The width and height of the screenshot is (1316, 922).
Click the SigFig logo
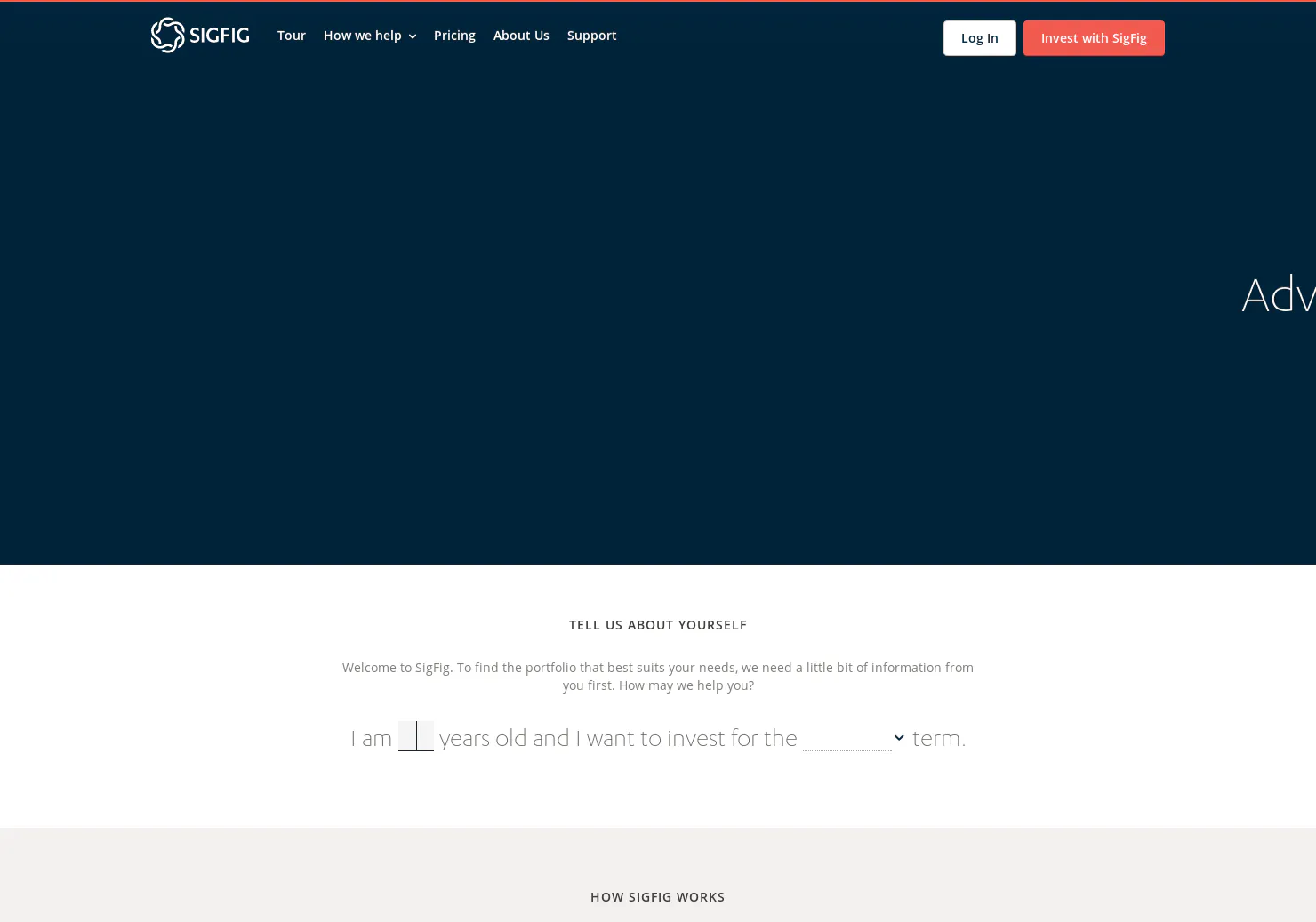click(200, 36)
